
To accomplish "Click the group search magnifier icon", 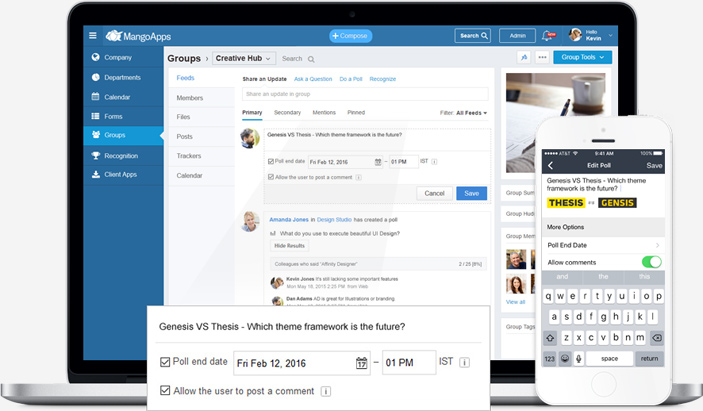I will 311,59.
